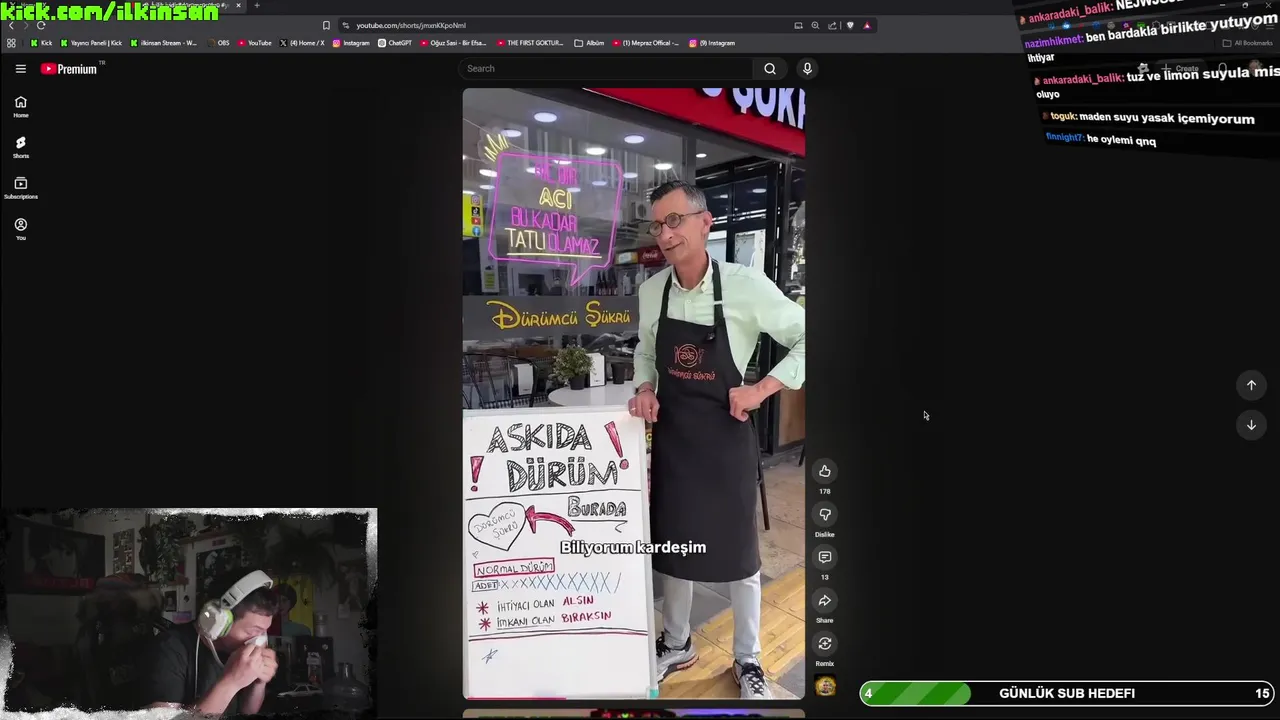Click the Short video player to pause
The image size is (1280, 720).
(634, 393)
